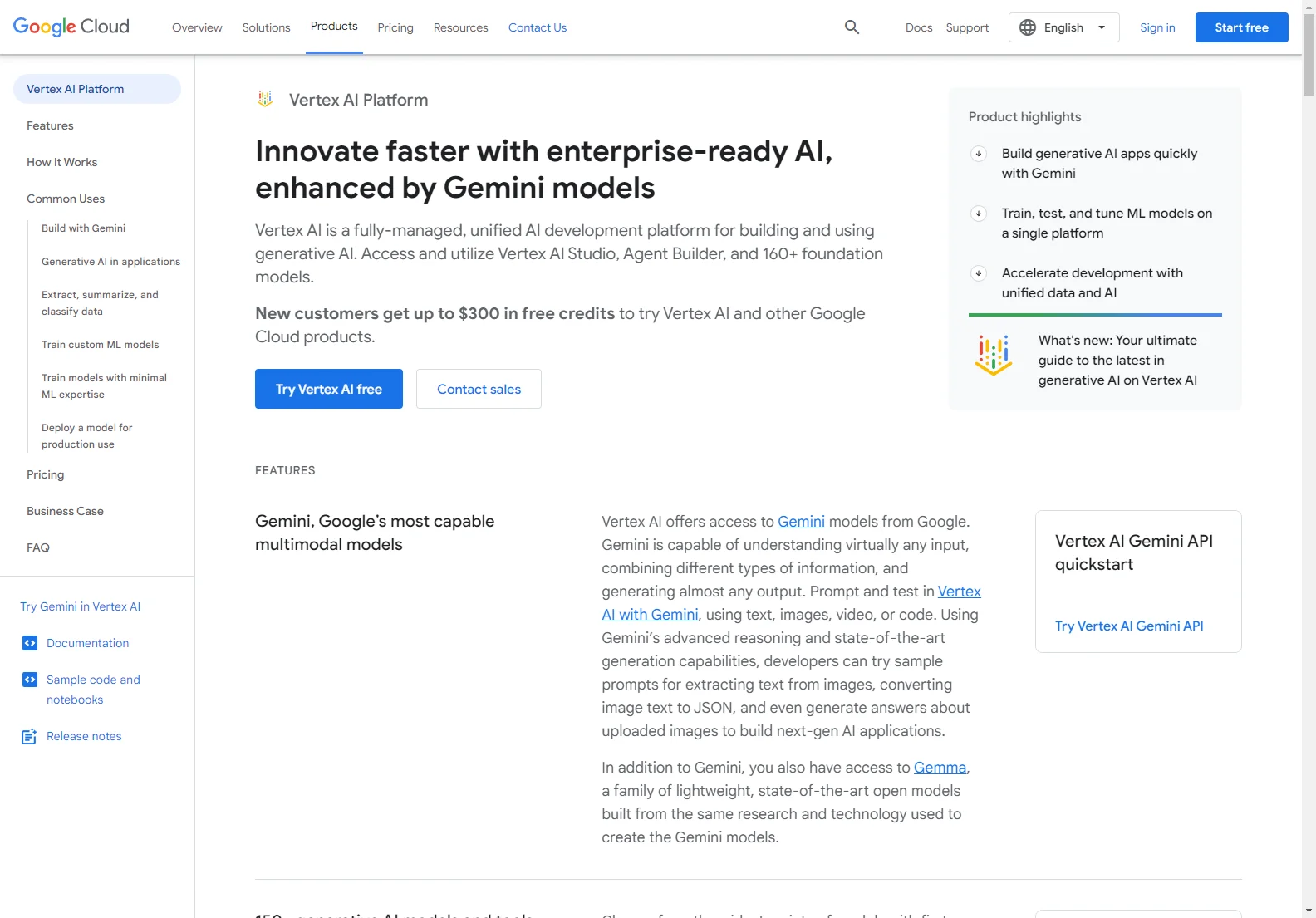
Task: Open the Documentation sidebar link
Action: coord(87,643)
